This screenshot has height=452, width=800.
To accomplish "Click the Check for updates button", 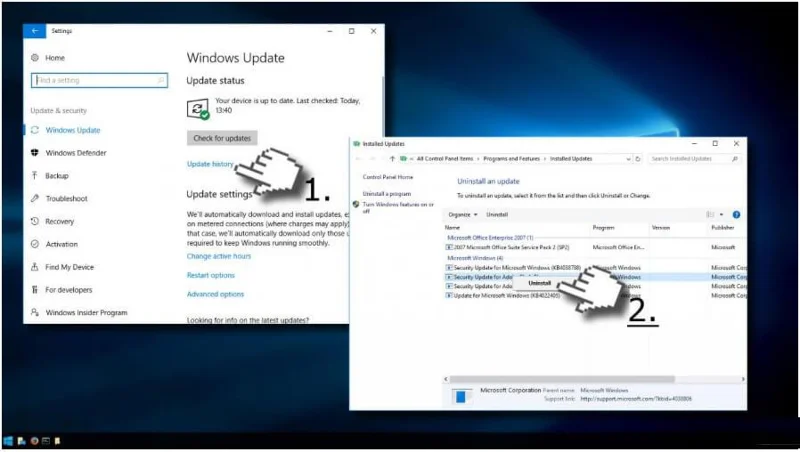I will [222, 138].
